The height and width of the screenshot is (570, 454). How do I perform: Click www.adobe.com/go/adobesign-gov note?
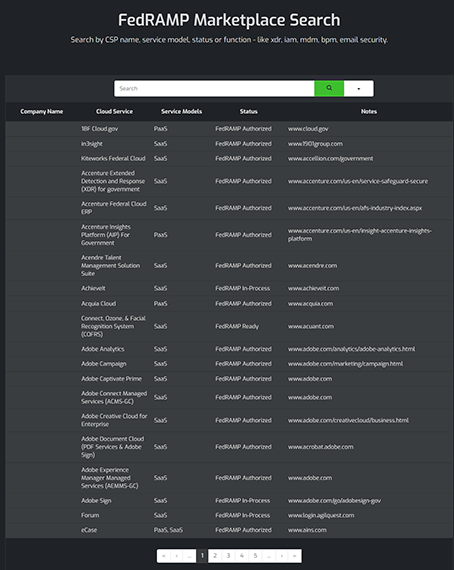(334, 501)
